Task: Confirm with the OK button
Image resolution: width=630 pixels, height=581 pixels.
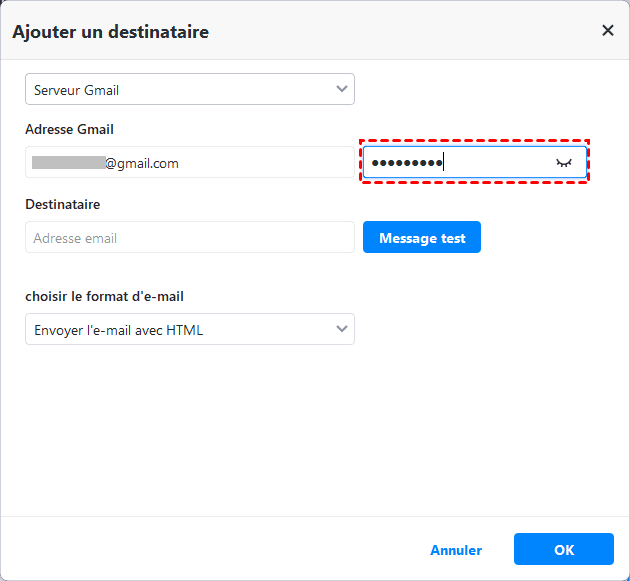Action: (x=563, y=549)
